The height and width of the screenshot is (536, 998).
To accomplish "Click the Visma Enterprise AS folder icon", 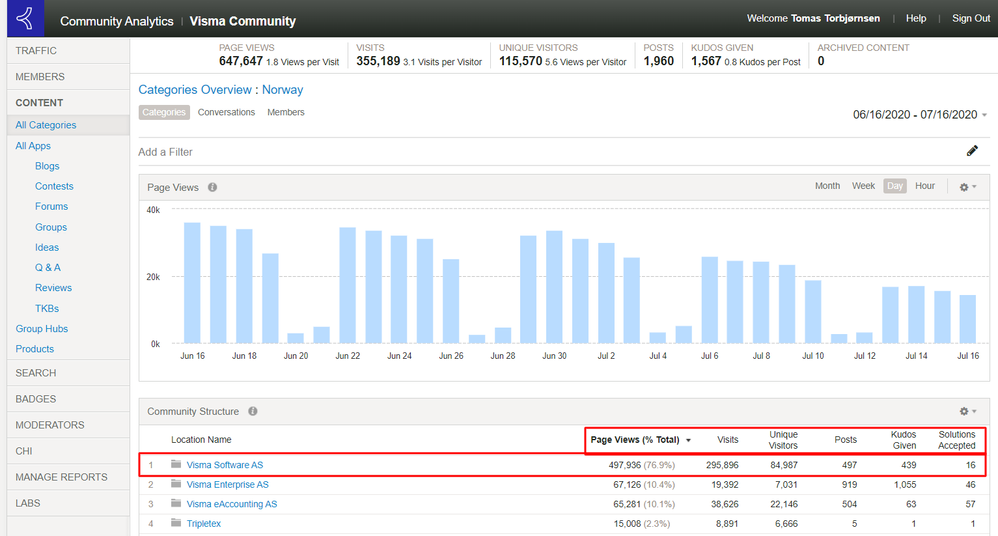I will point(176,484).
